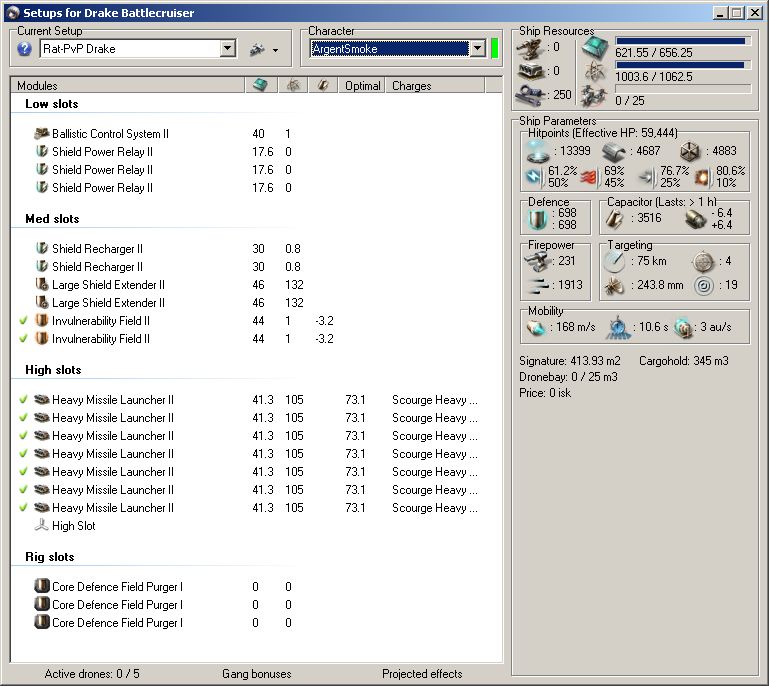769x686 pixels.
Task: Click the Charges column header
Action: click(435, 85)
